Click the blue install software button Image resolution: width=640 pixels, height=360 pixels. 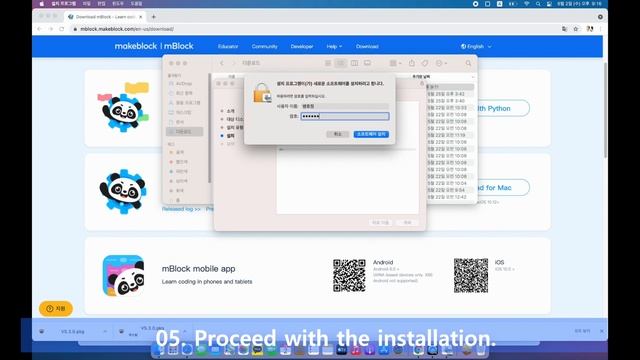click(x=371, y=134)
